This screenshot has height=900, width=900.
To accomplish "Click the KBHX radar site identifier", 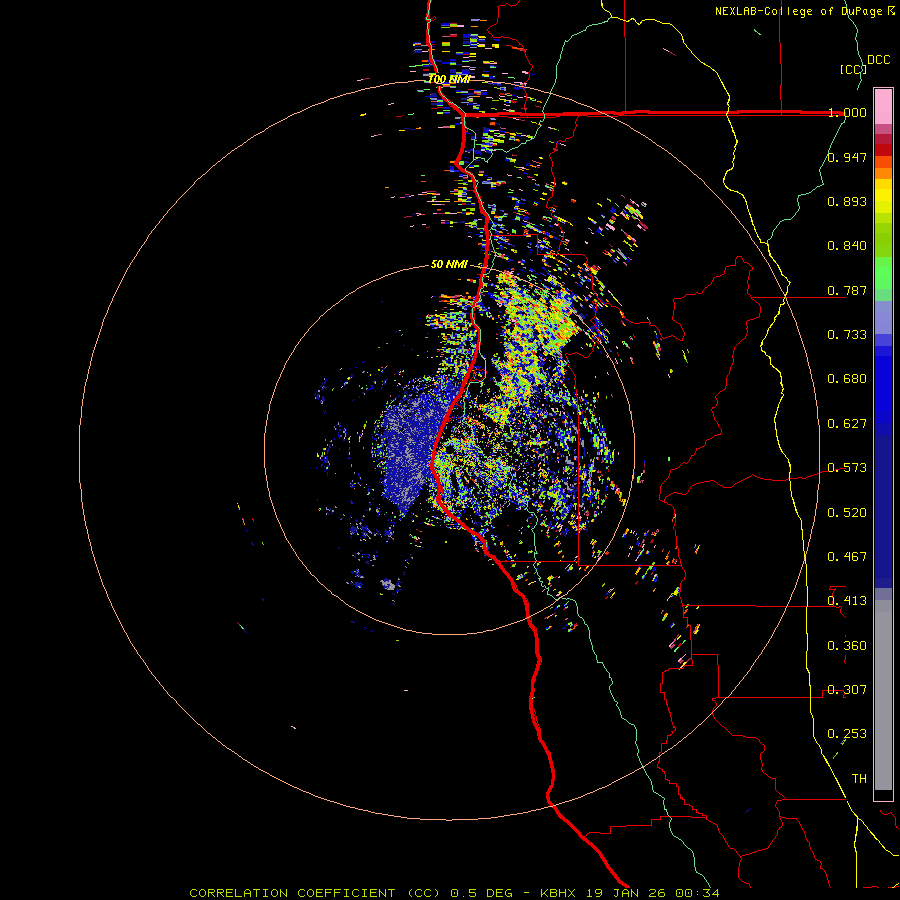I will [560, 893].
